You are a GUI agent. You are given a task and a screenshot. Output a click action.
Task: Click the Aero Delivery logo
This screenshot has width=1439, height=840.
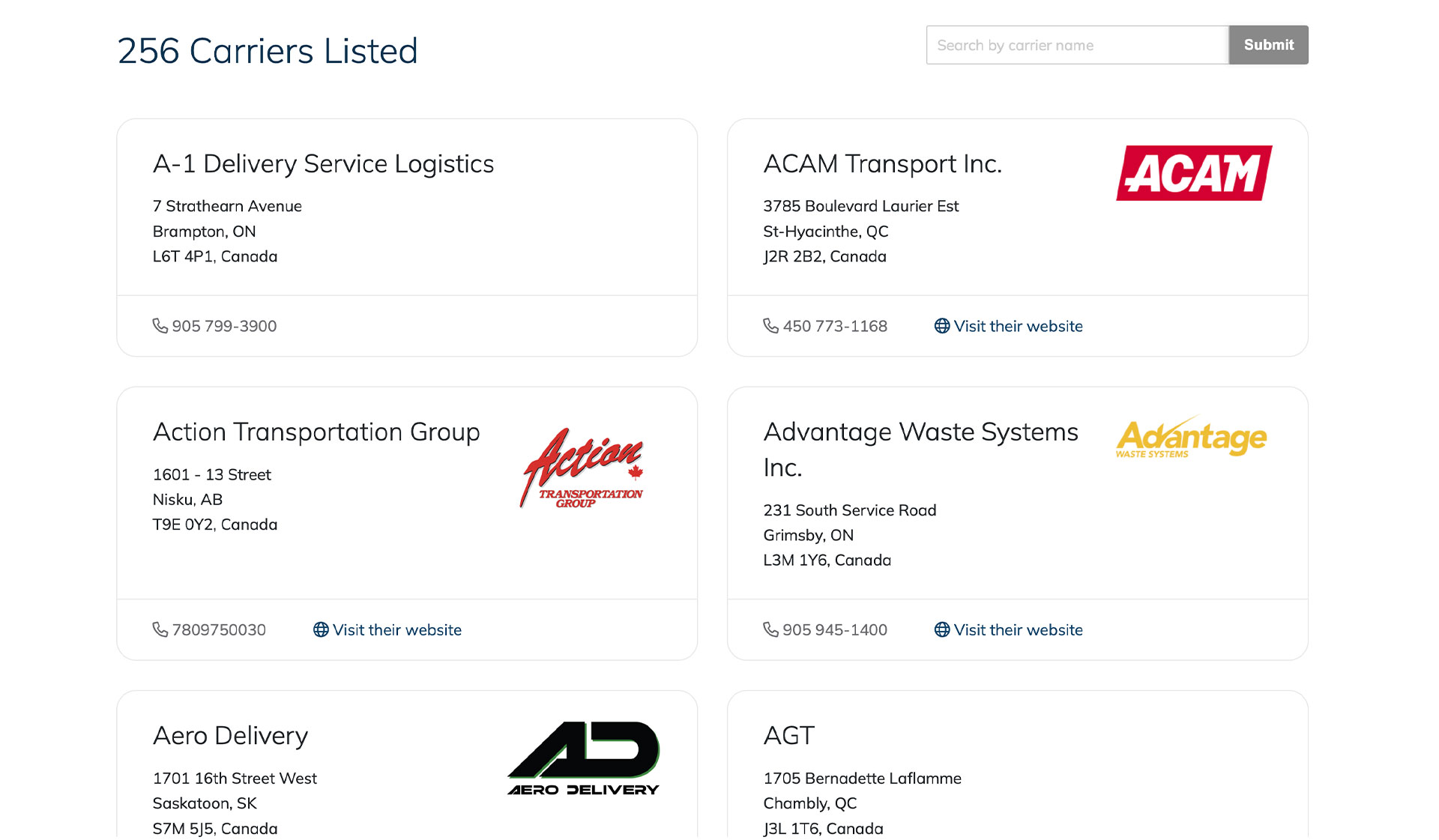pyautogui.click(x=583, y=758)
